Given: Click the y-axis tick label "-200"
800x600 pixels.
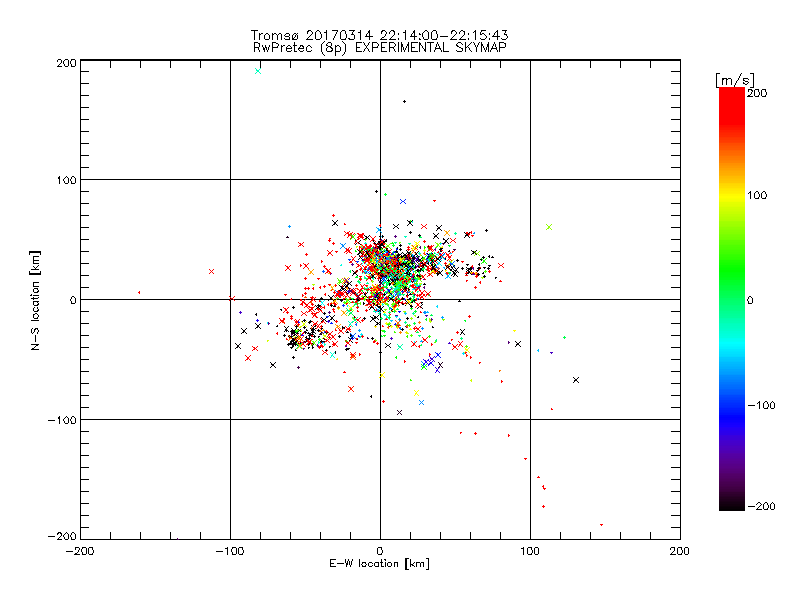Looking at the screenshot, I should pos(62,537).
